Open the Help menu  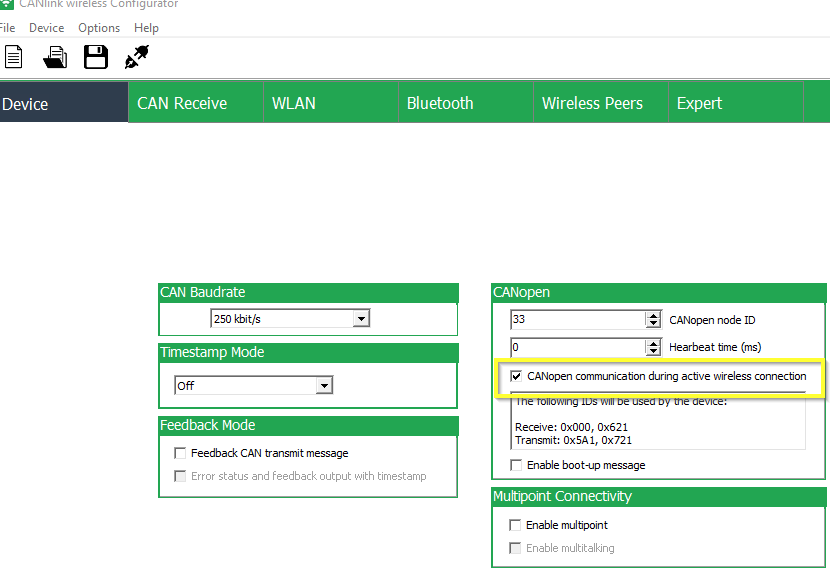click(x=146, y=28)
